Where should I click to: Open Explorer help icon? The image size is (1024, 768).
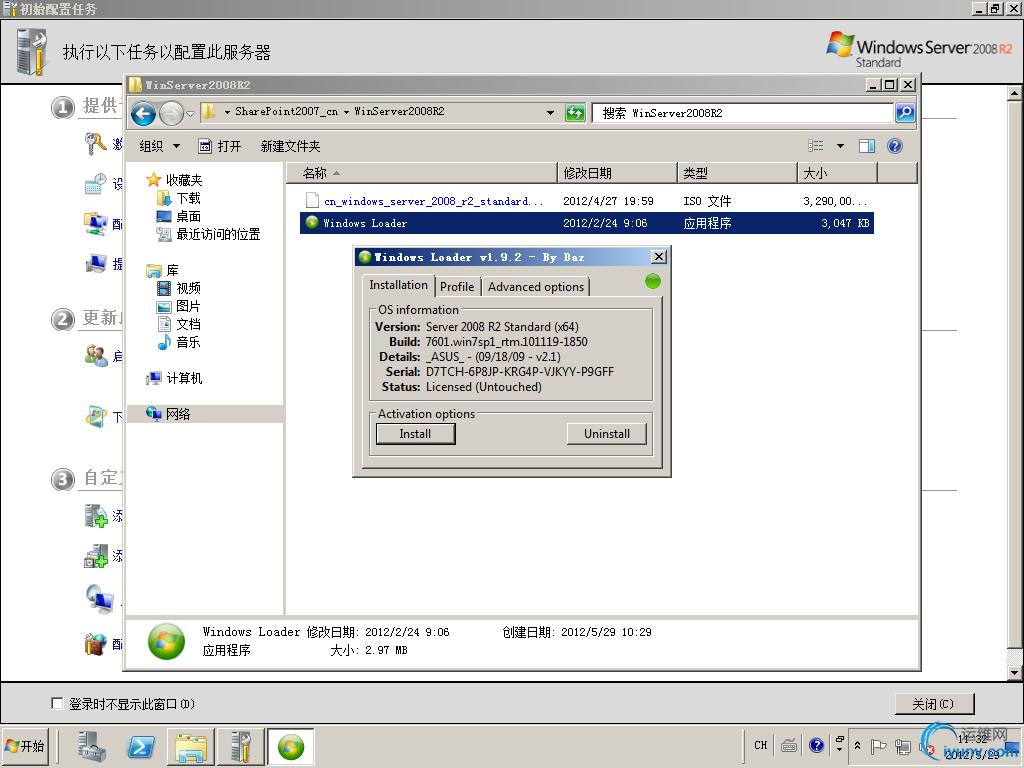tap(895, 146)
